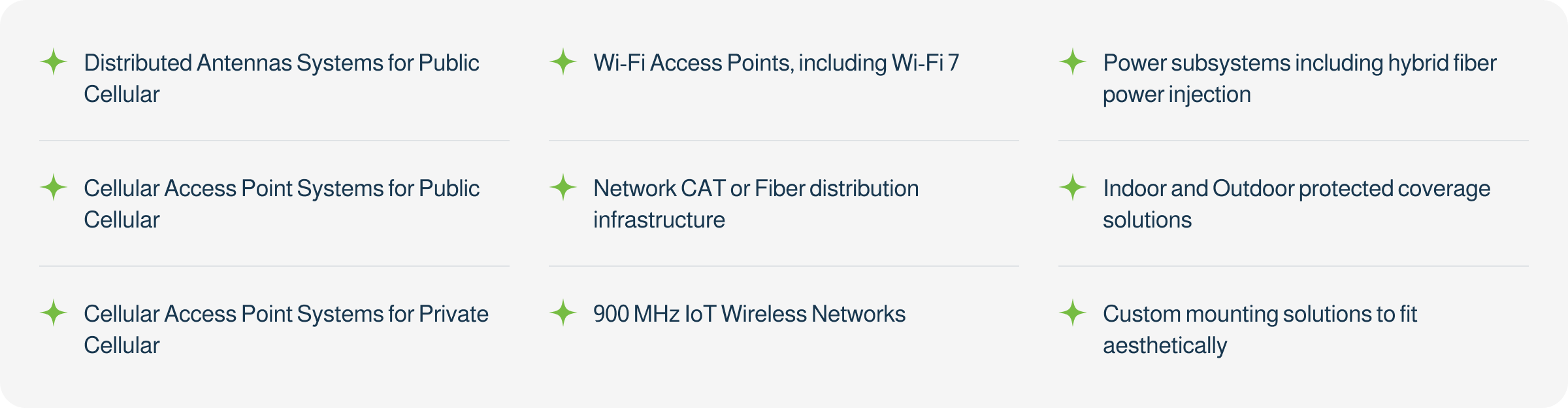The width and height of the screenshot is (1568, 408).
Task: Click star icon beside Indoor and Outdoor coverage
Action: [1073, 188]
